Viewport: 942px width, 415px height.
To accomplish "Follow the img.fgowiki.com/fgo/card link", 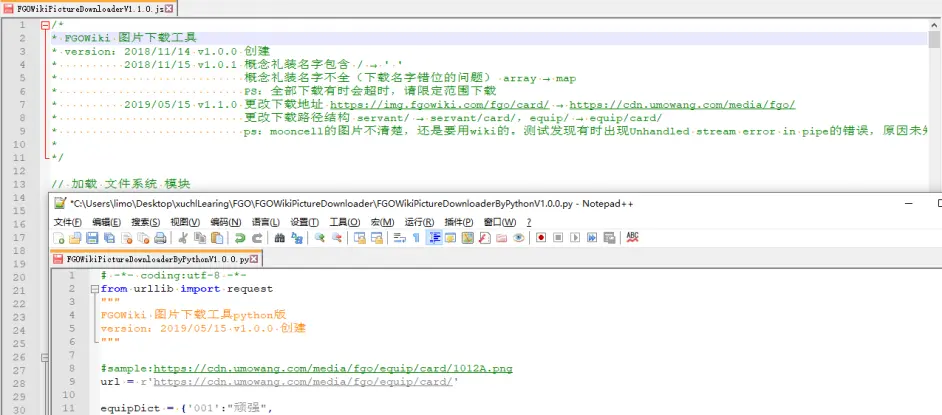I will 440,105.
